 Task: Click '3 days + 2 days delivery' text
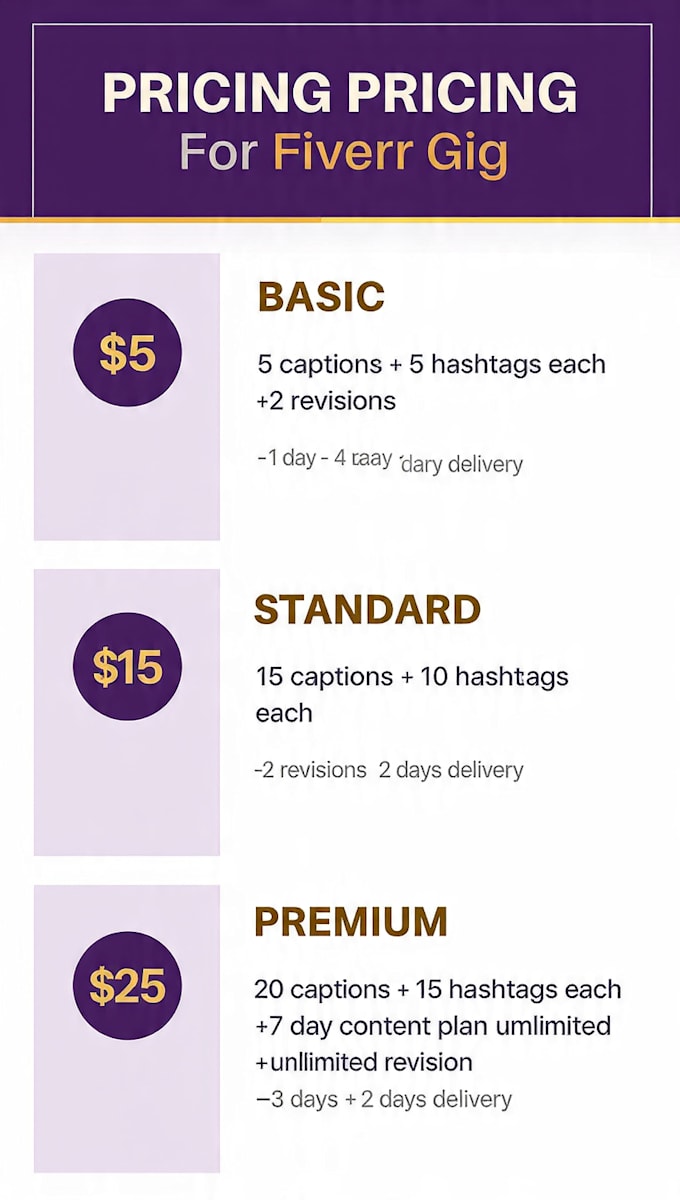[383, 1100]
